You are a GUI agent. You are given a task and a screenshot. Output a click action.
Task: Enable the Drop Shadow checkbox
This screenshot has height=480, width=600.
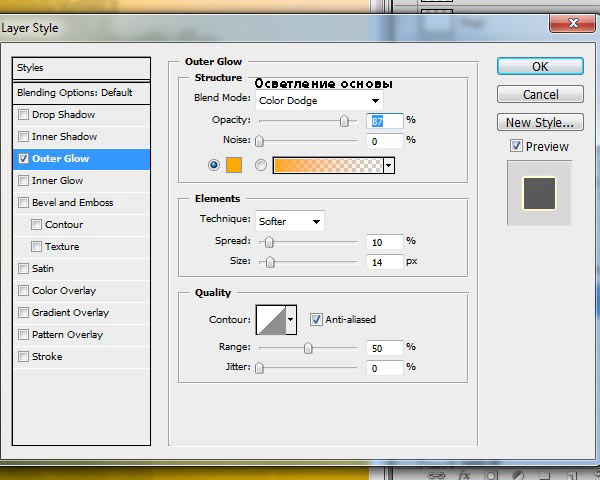pos(23,114)
